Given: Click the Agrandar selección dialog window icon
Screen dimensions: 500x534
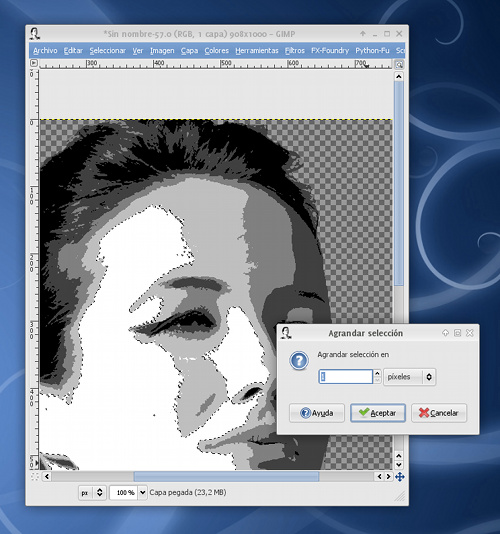Looking at the screenshot, I should [286, 333].
